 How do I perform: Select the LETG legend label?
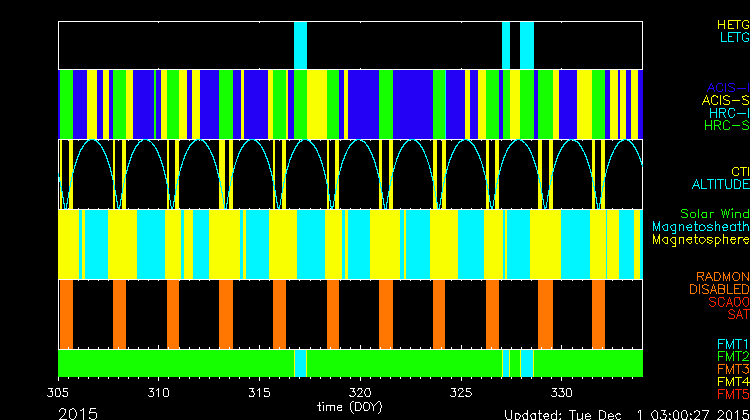pos(734,38)
